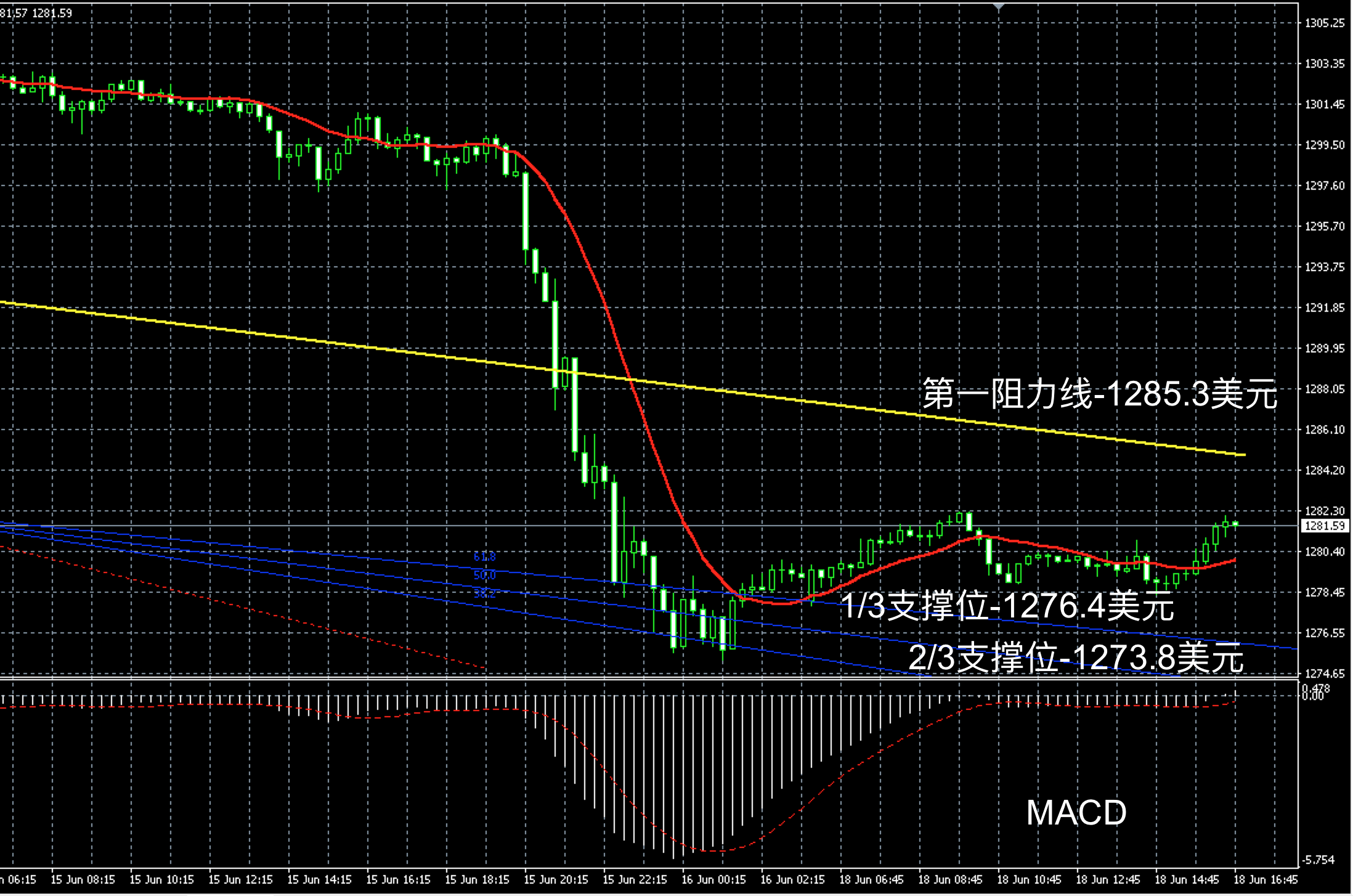Viewport: 1353px width, 896px height.
Task: Click the 1291.85 price axis label
Action: (1325, 308)
